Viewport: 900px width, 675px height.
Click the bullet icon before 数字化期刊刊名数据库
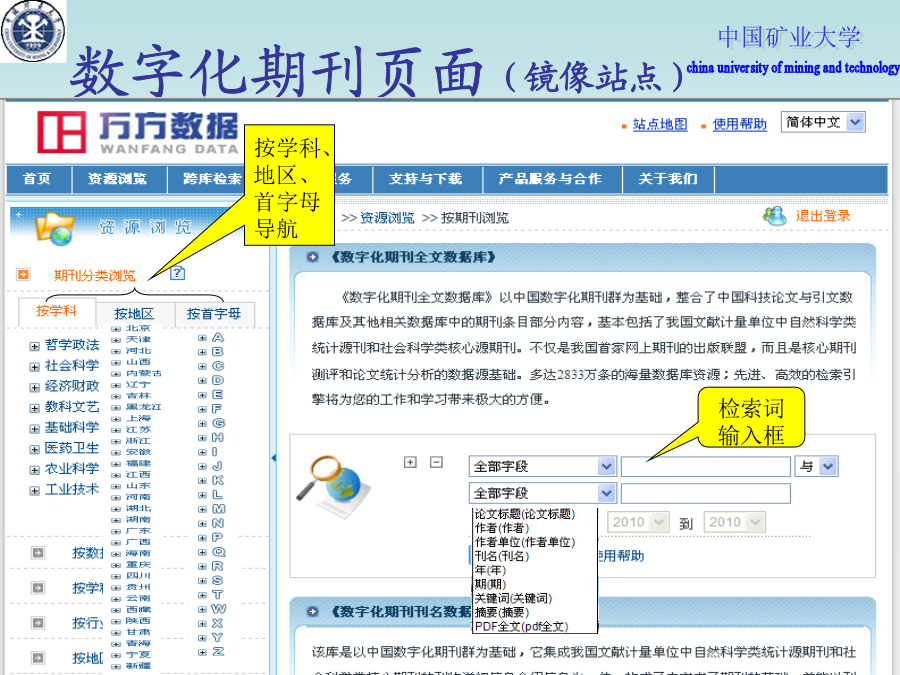(313, 611)
